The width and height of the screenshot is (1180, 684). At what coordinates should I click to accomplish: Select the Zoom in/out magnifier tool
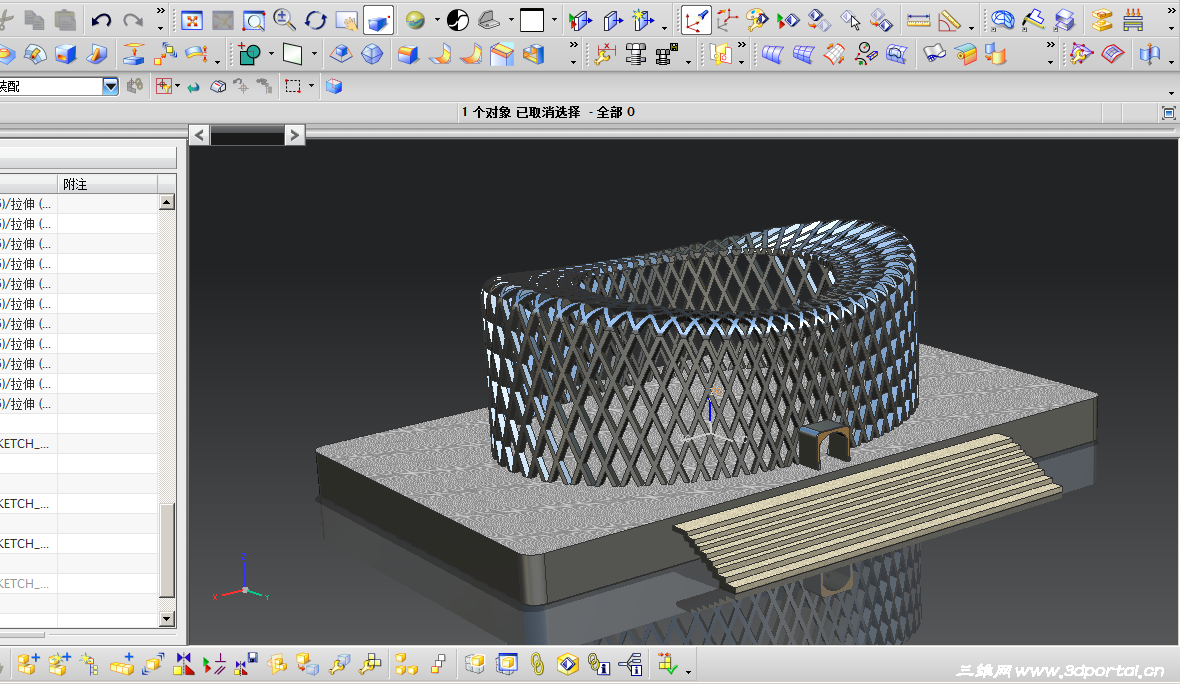point(284,20)
